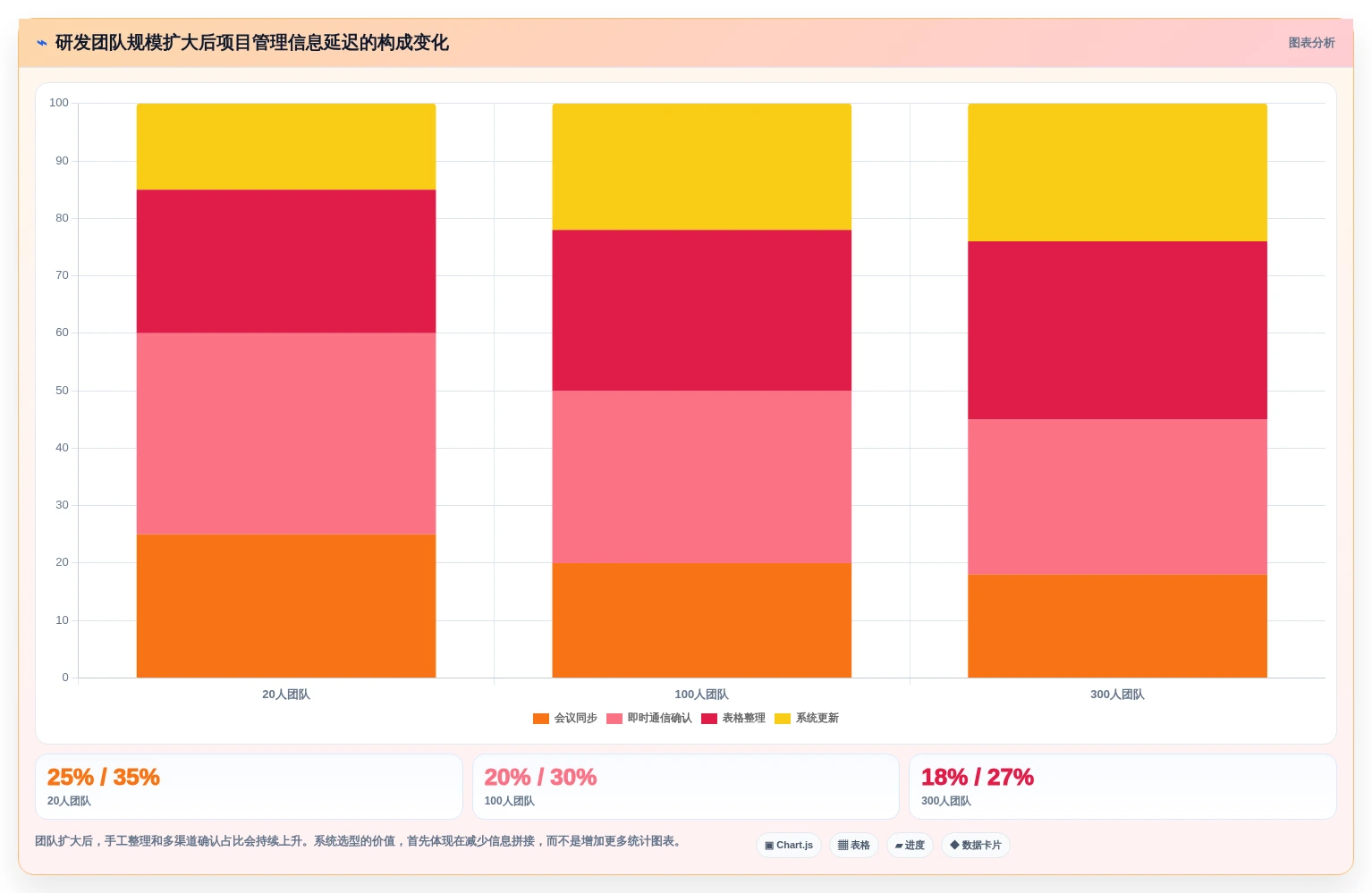Click the 系统更新 legend label
1372x893 pixels.
click(x=817, y=719)
